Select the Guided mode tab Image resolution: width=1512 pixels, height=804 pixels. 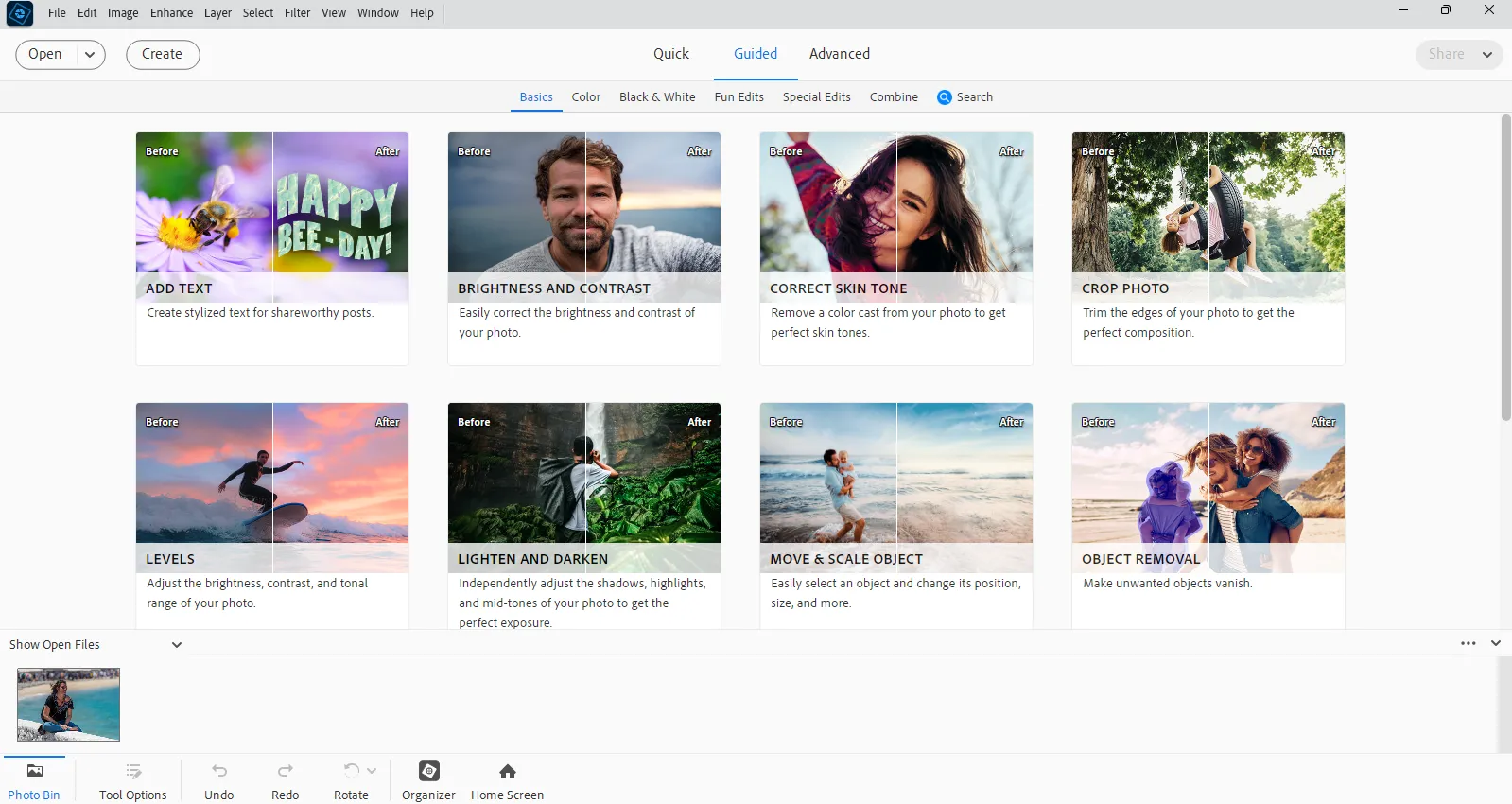(x=756, y=54)
